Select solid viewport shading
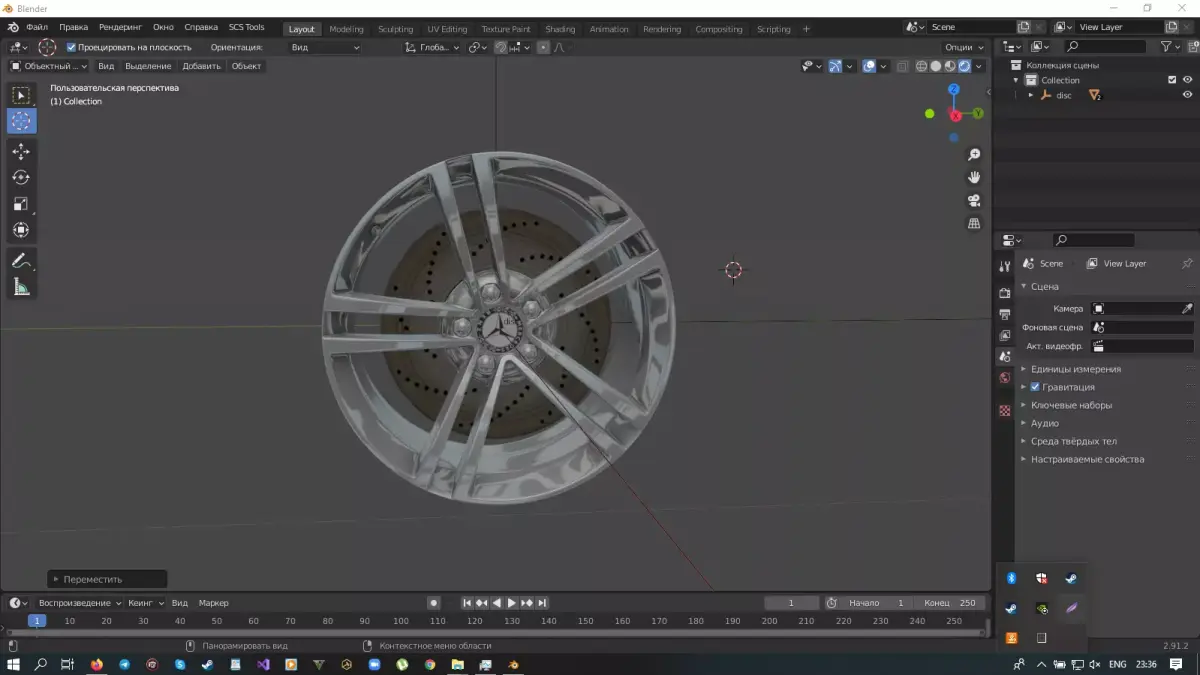Screen dimensions: 1200x675 click(935, 66)
